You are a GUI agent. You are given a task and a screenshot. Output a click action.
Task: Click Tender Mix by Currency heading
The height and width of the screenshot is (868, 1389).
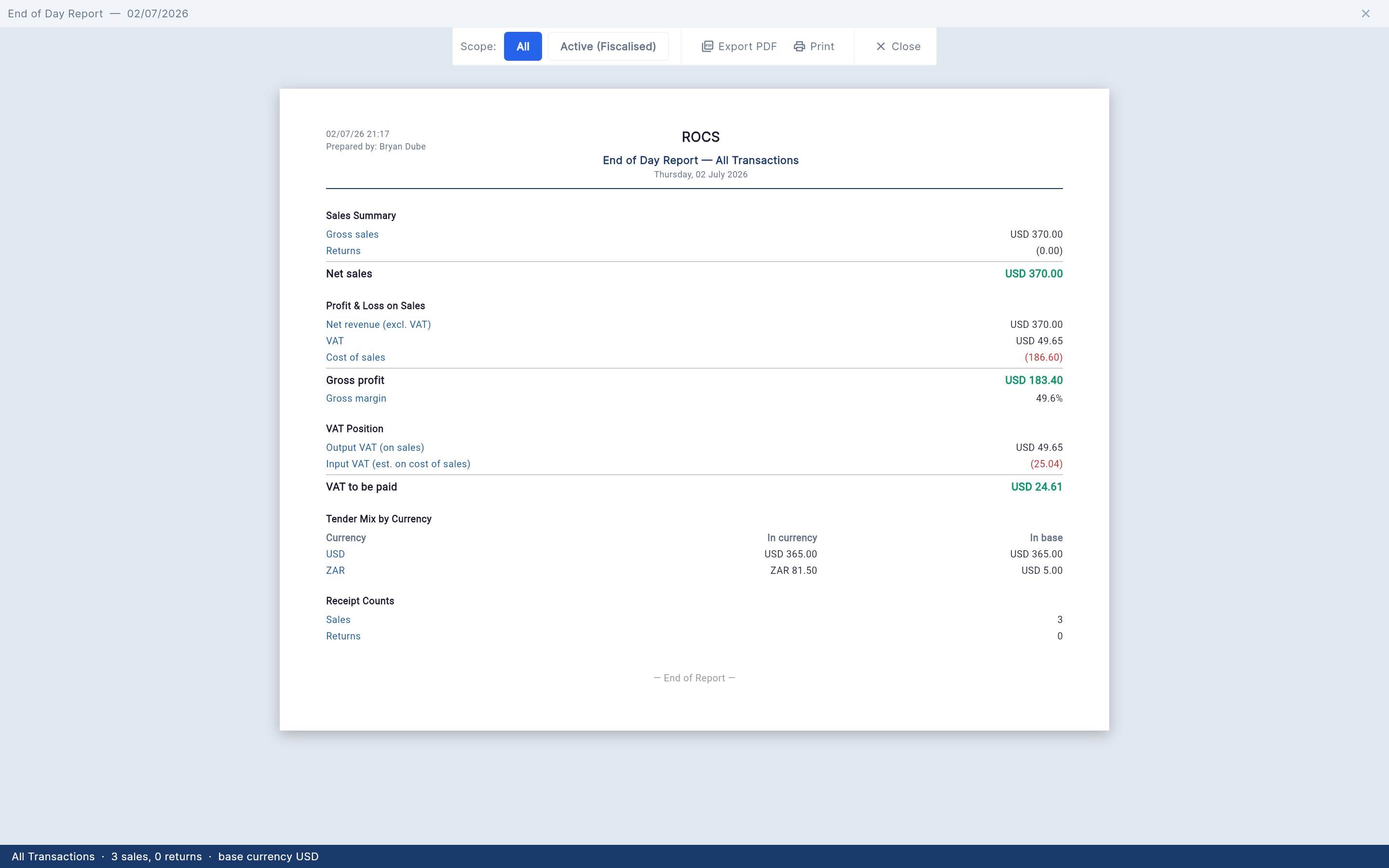[x=379, y=519]
